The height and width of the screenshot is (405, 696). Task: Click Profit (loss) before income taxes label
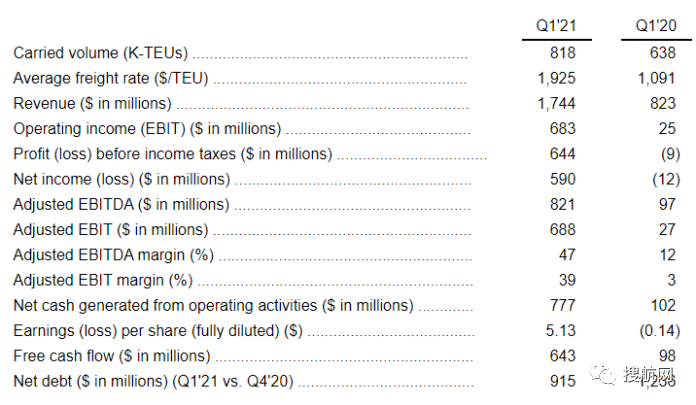point(172,153)
